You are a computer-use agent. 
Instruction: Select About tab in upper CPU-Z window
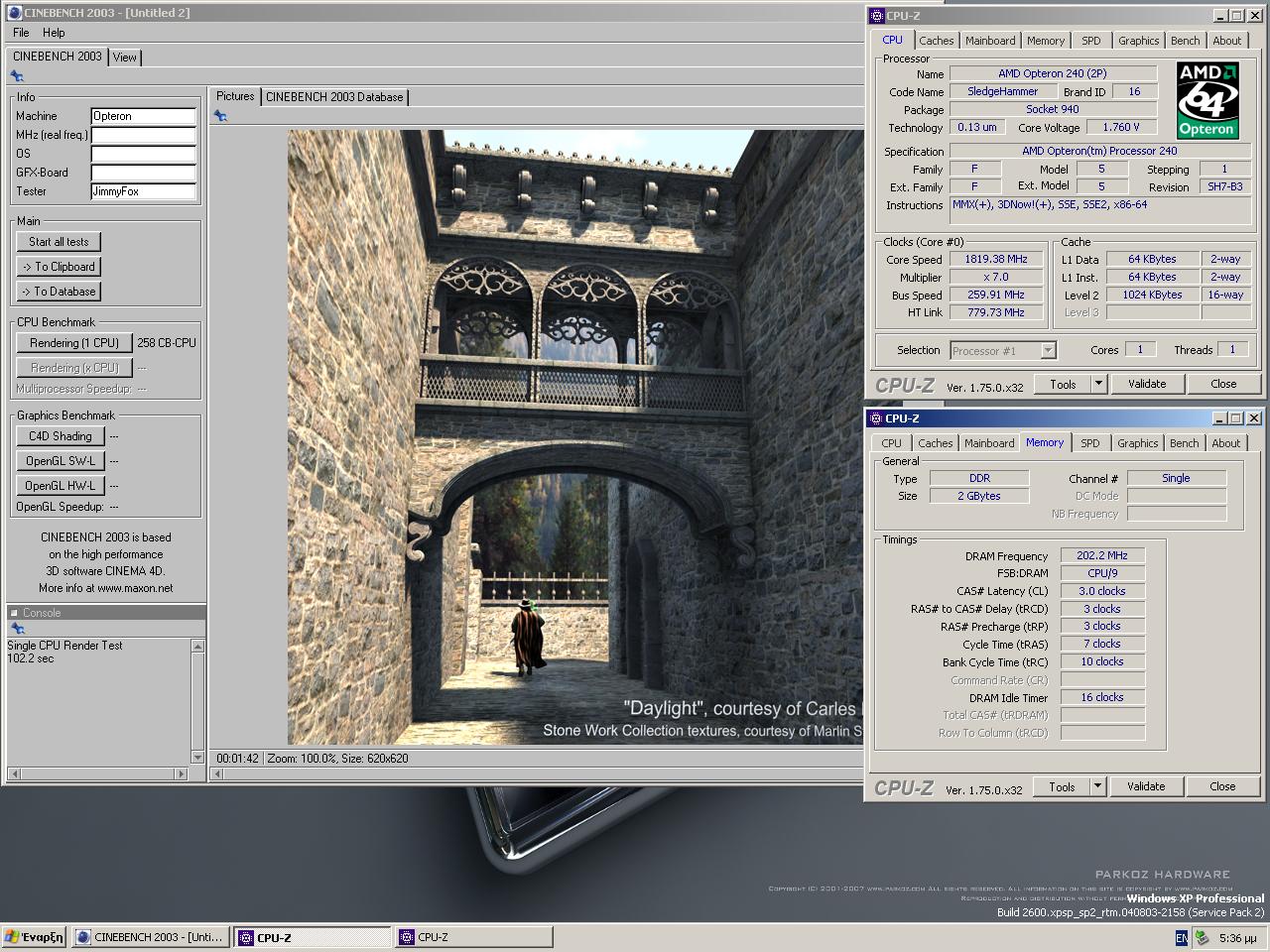coord(1227,41)
